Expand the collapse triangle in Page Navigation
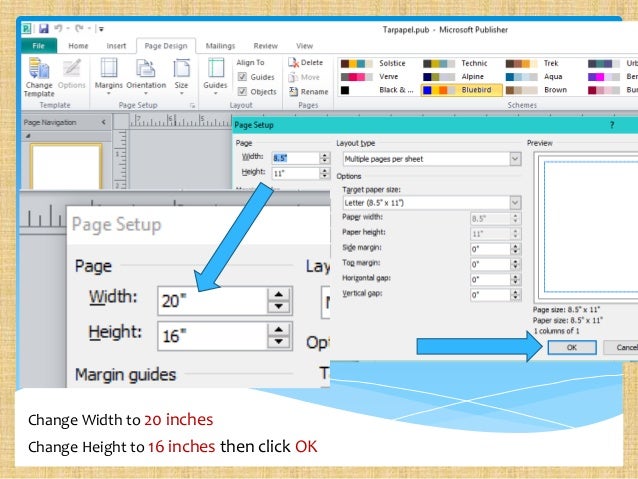 click(x=28, y=136)
